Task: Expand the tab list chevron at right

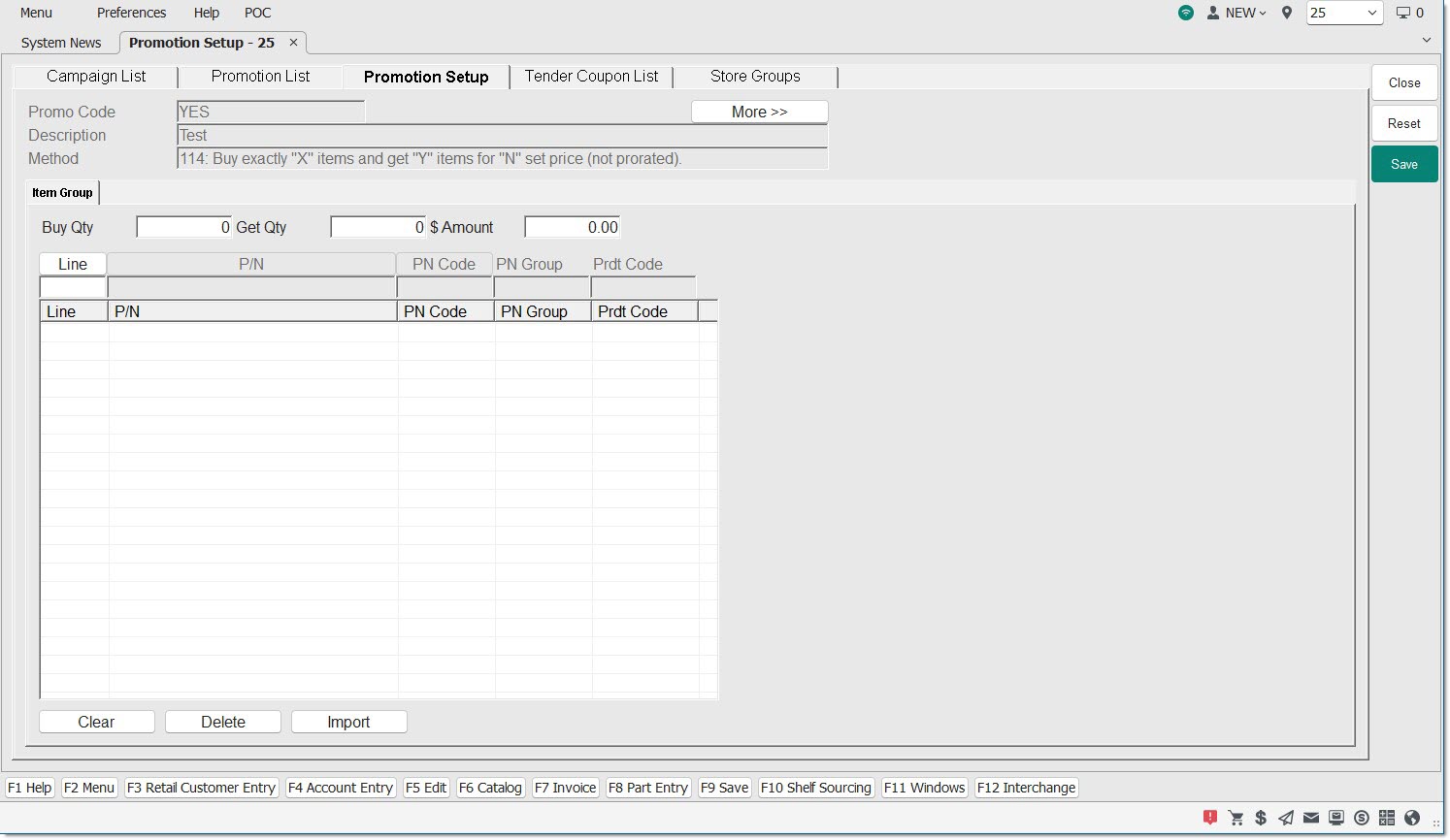Action: tap(1426, 40)
